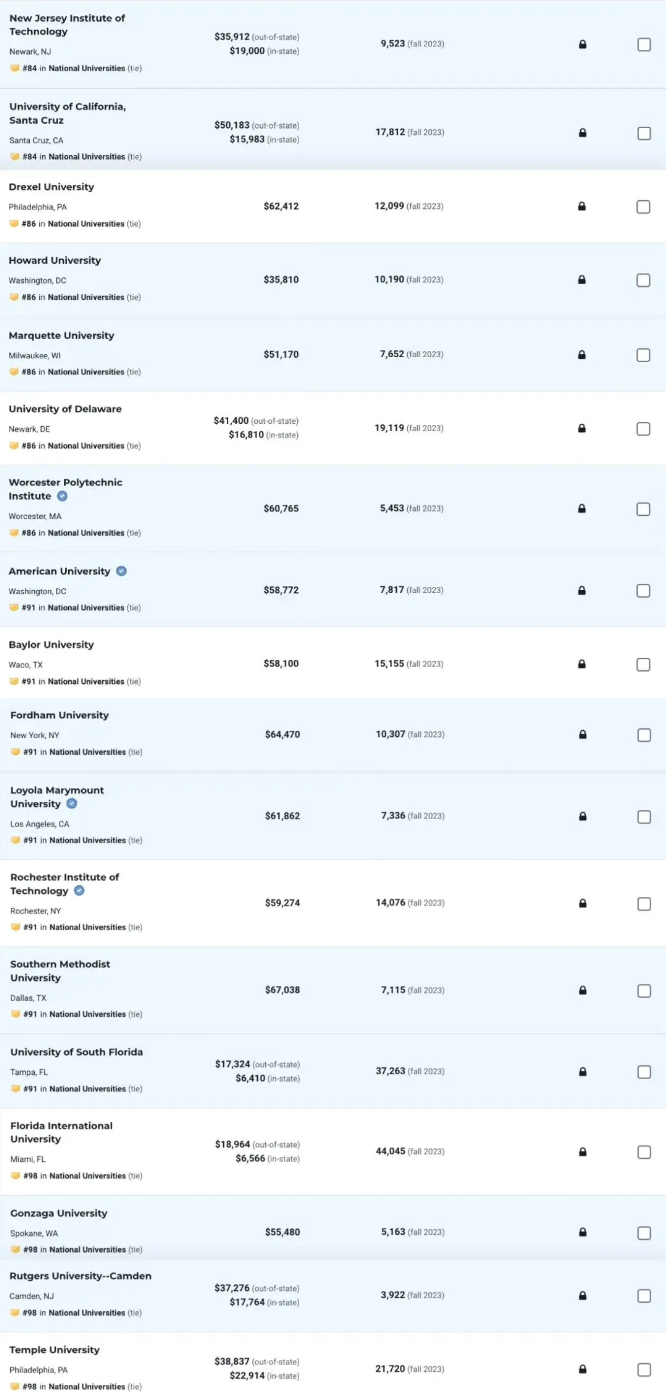The width and height of the screenshot is (666, 1394).
Task: Click verified badge next to Worcester Polytechnic Institute
Action: click(62, 496)
